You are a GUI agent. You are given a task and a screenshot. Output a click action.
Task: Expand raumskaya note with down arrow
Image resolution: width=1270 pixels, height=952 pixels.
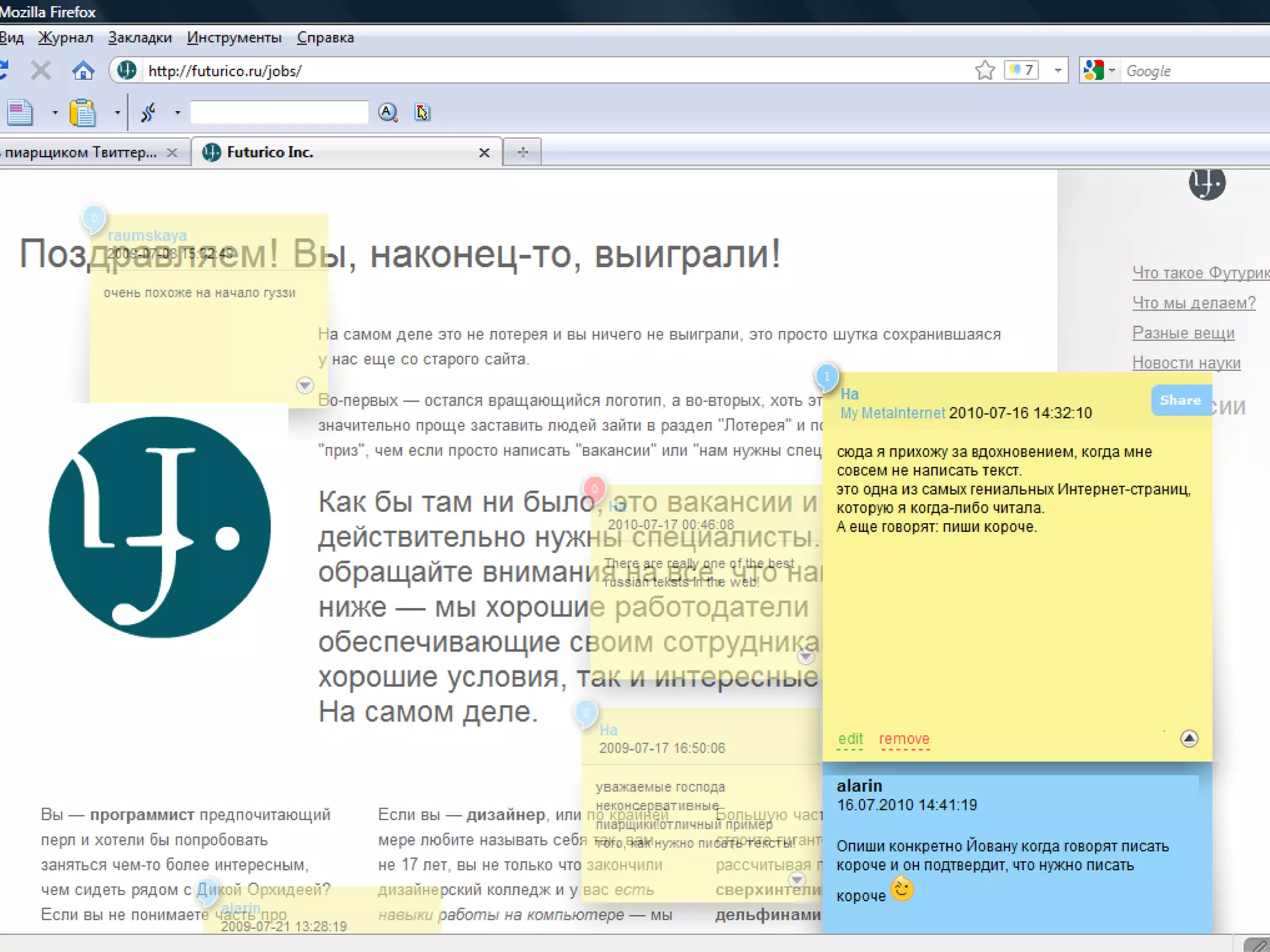[304, 385]
